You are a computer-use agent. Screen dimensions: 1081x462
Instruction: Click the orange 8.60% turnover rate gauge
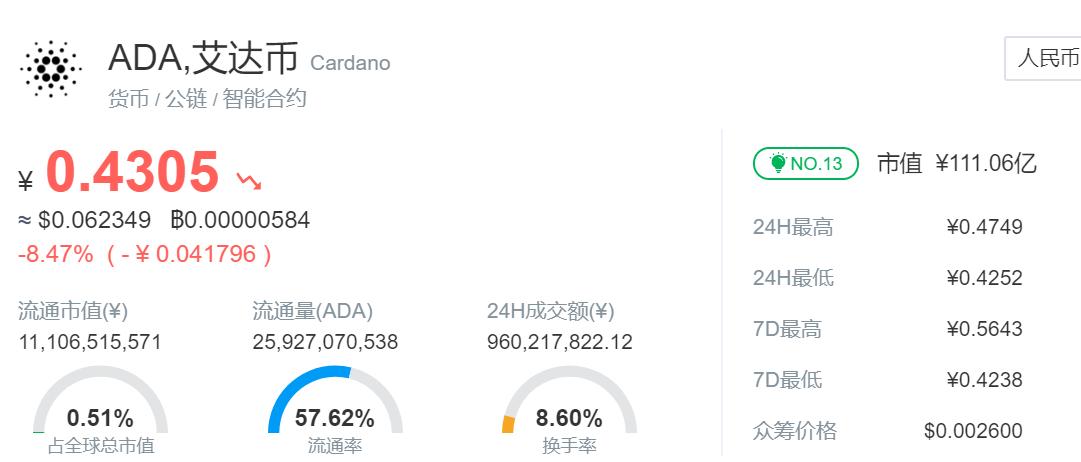click(569, 401)
